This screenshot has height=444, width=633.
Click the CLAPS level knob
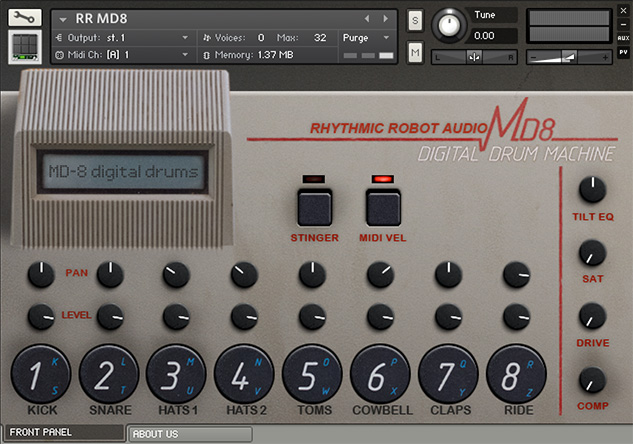(448, 316)
